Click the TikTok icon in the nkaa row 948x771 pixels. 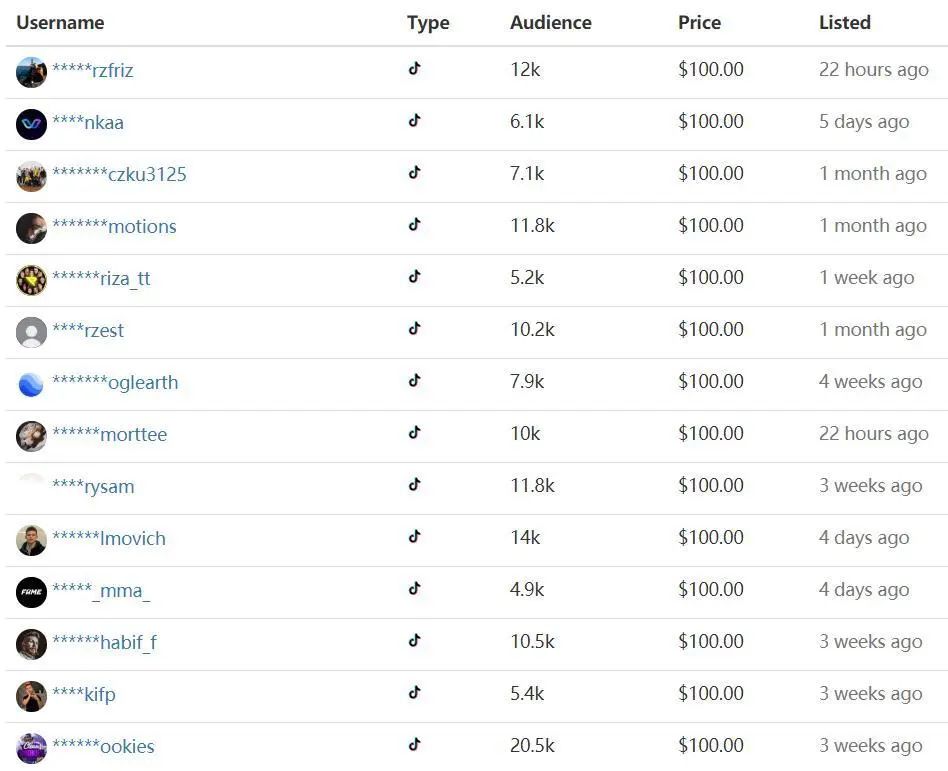[415, 121]
